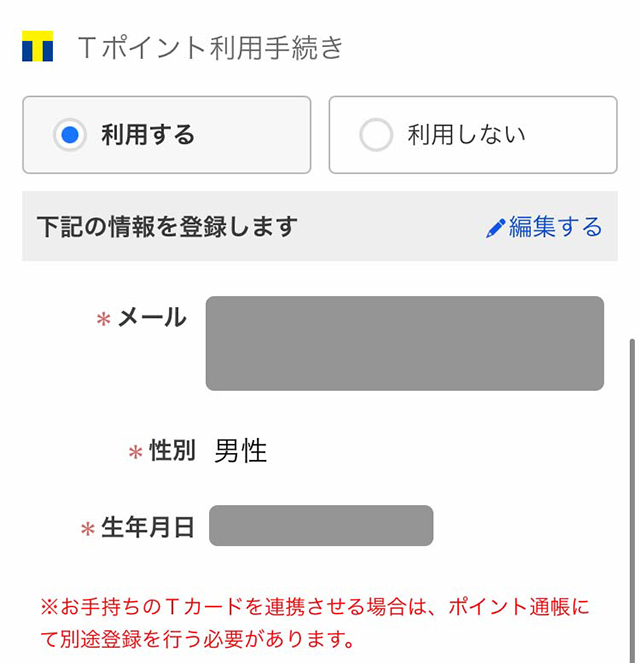Click the Tポイント利用手続き heading
This screenshot has height=663, width=640.
click(x=210, y=47)
